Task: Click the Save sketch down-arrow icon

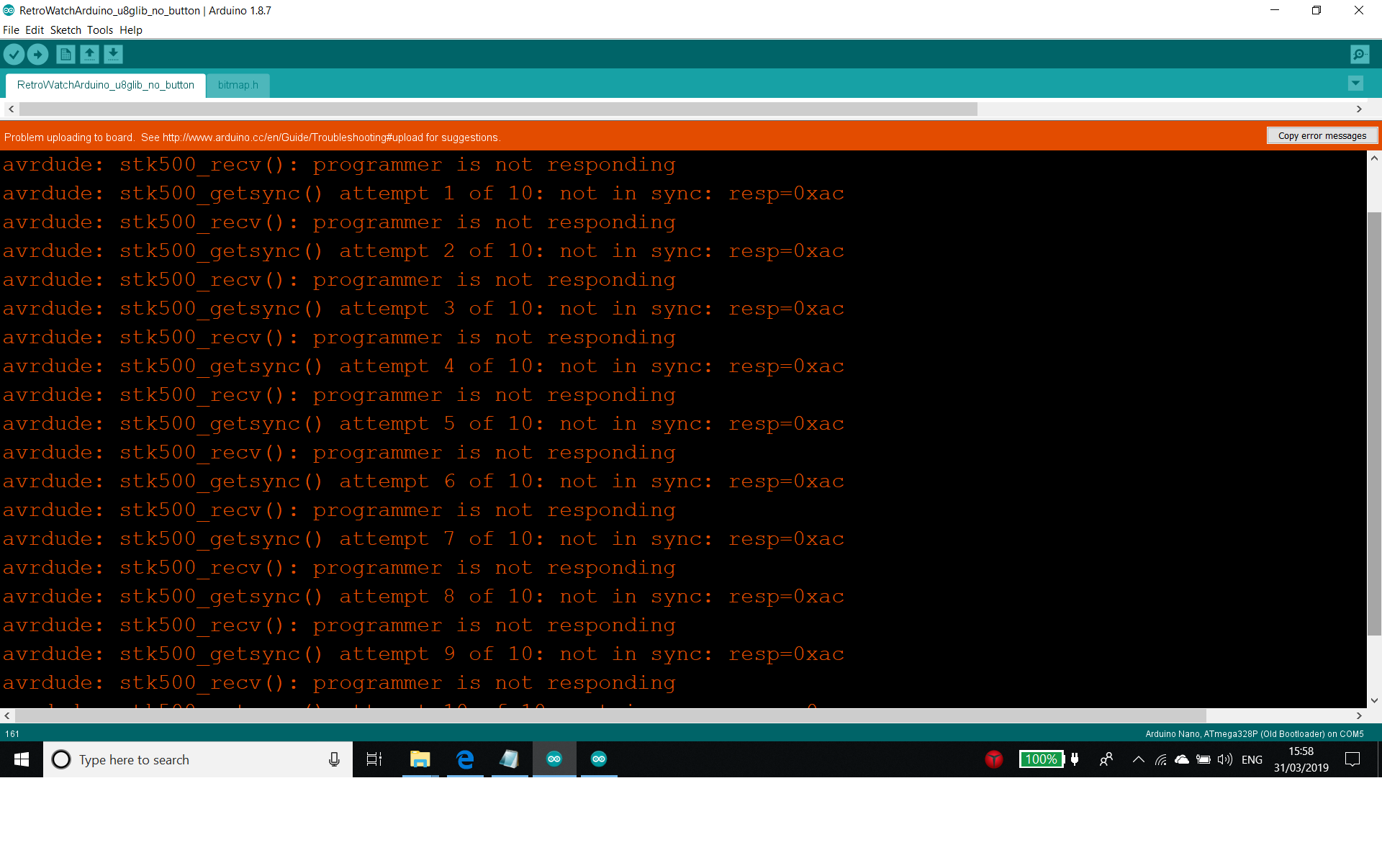Action: pyautogui.click(x=113, y=55)
